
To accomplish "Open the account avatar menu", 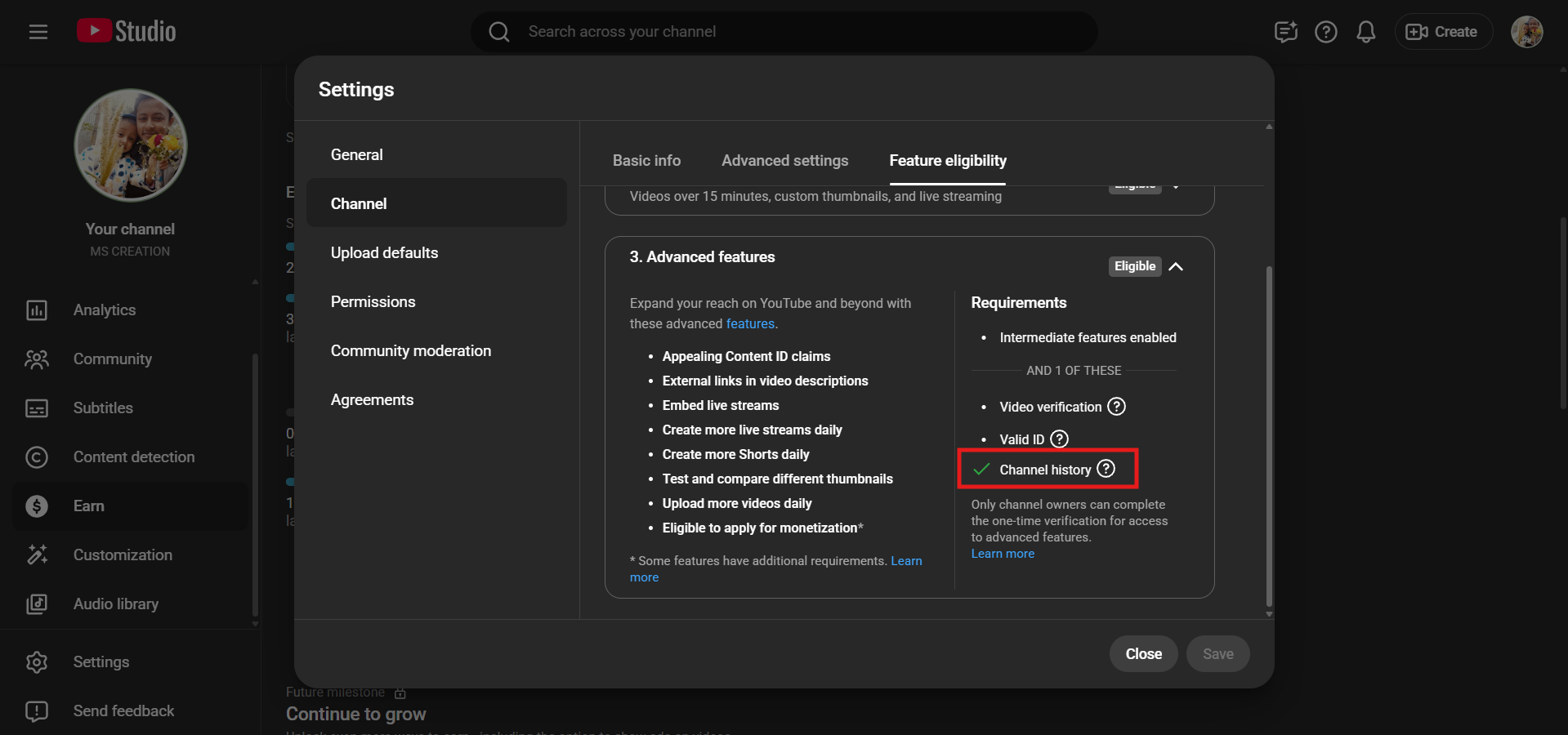I will (1526, 32).
